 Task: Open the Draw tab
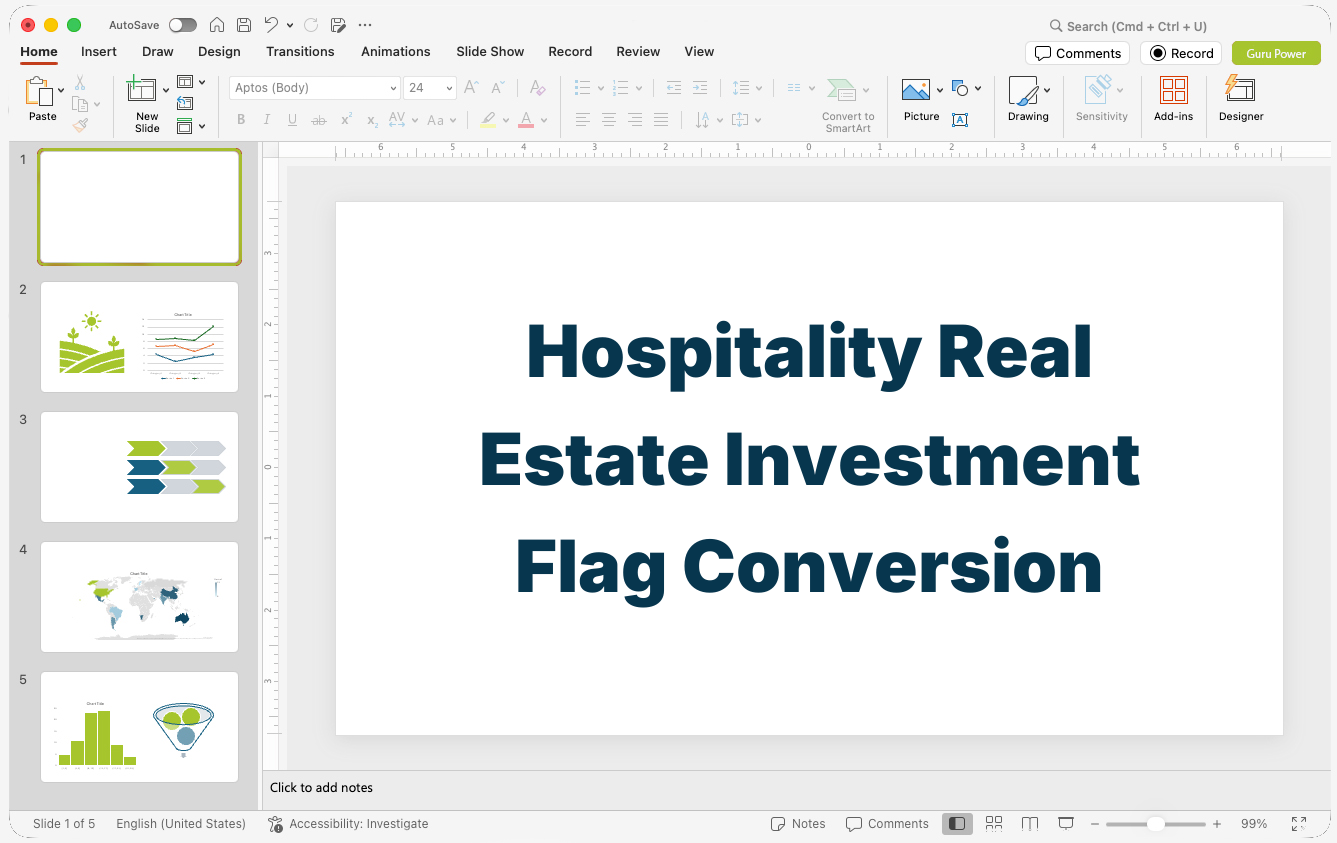tap(158, 51)
